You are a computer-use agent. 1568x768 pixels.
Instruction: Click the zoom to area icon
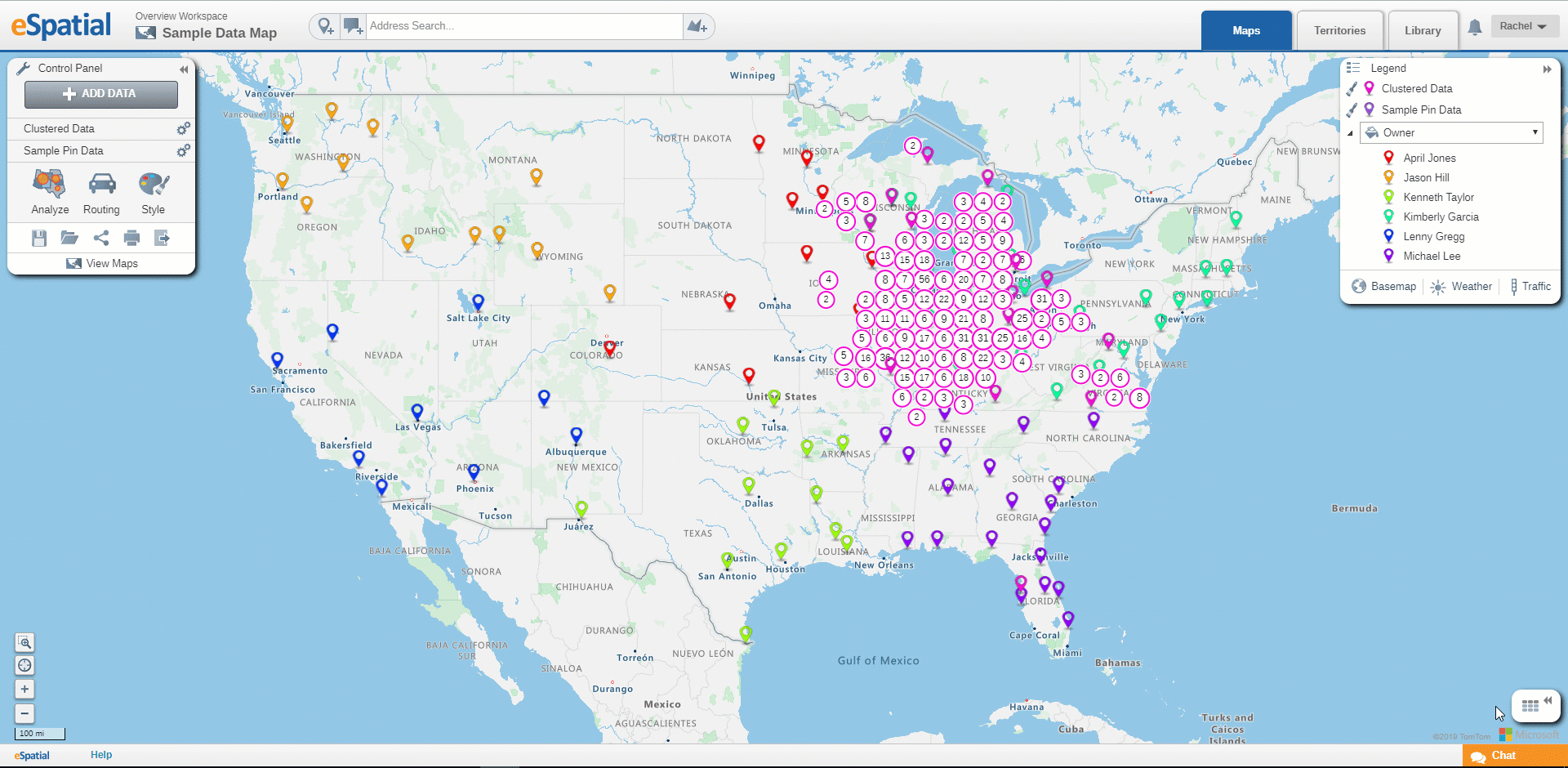24,642
